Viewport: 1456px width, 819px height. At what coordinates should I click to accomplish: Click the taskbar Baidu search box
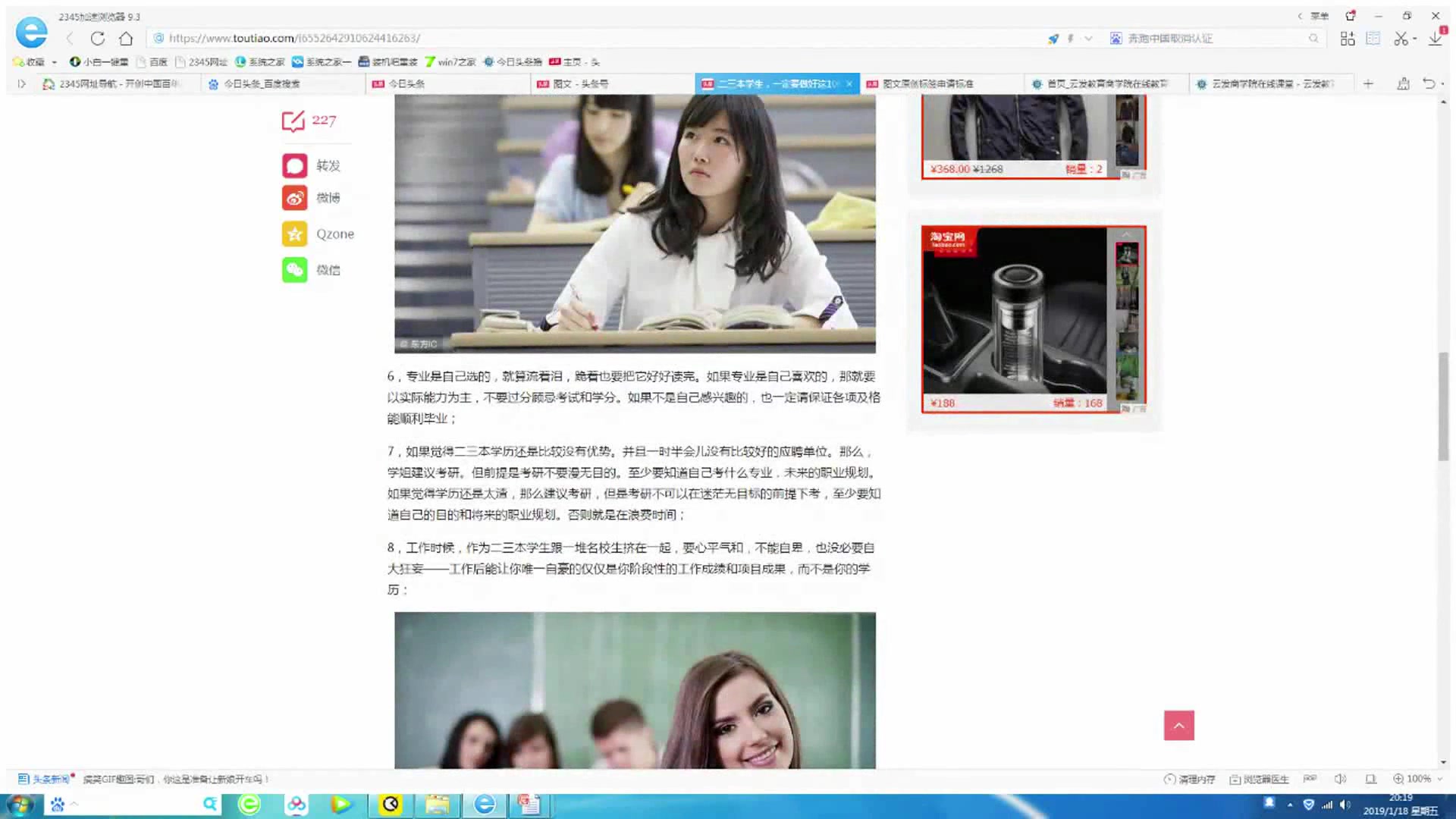[133, 805]
